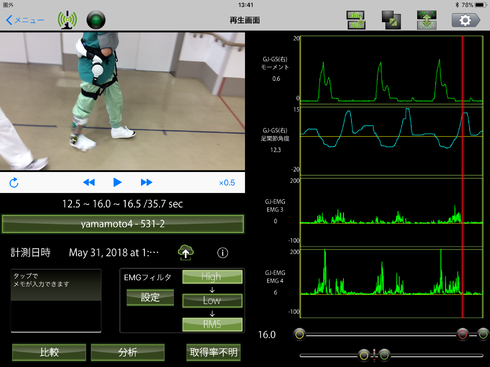This screenshot has width=490, height=367.
Task: Rewind the video playback
Action: pyautogui.click(x=89, y=182)
